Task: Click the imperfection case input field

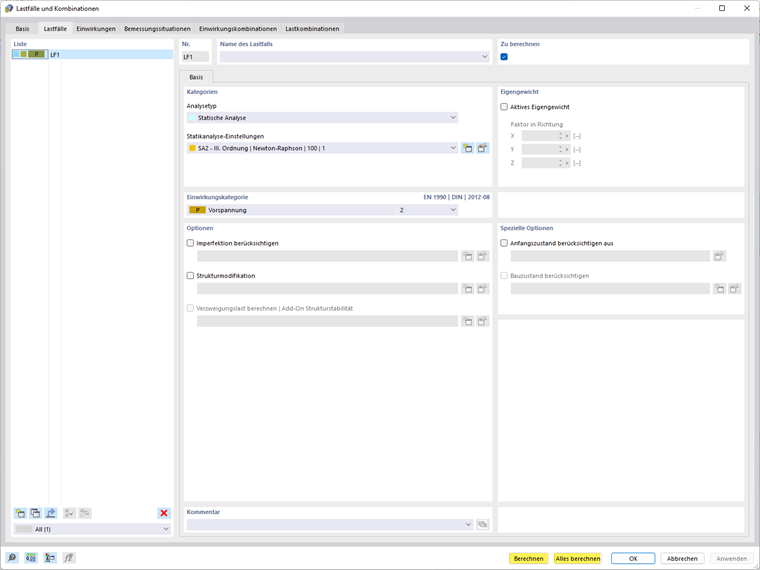Action: pos(327,256)
